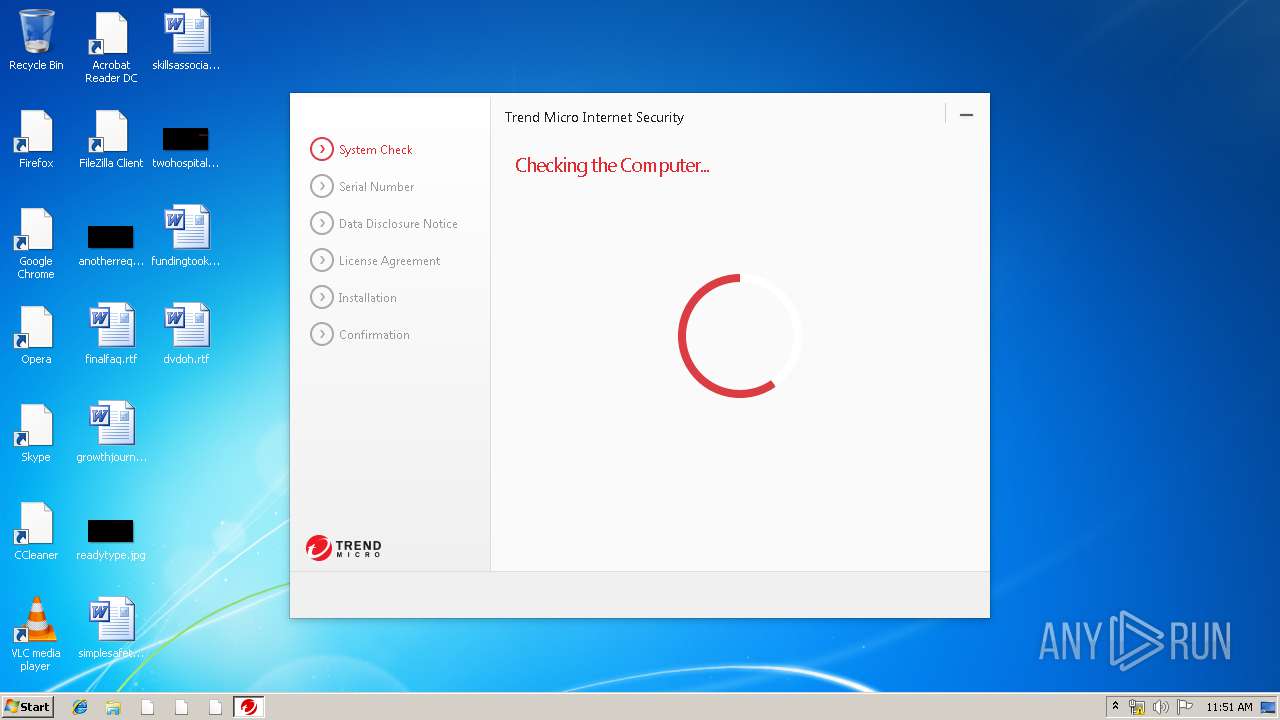Viewport: 1280px width, 720px height.
Task: Select the Serial Number step
Action: (x=362, y=187)
